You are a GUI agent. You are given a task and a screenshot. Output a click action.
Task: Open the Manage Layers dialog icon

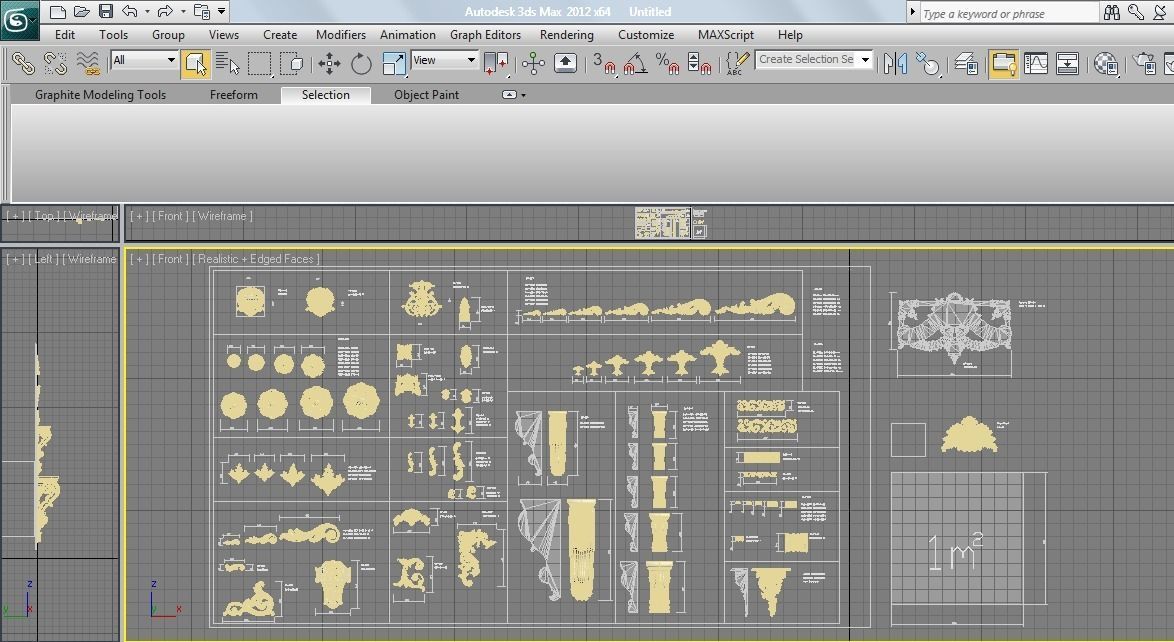(x=966, y=64)
